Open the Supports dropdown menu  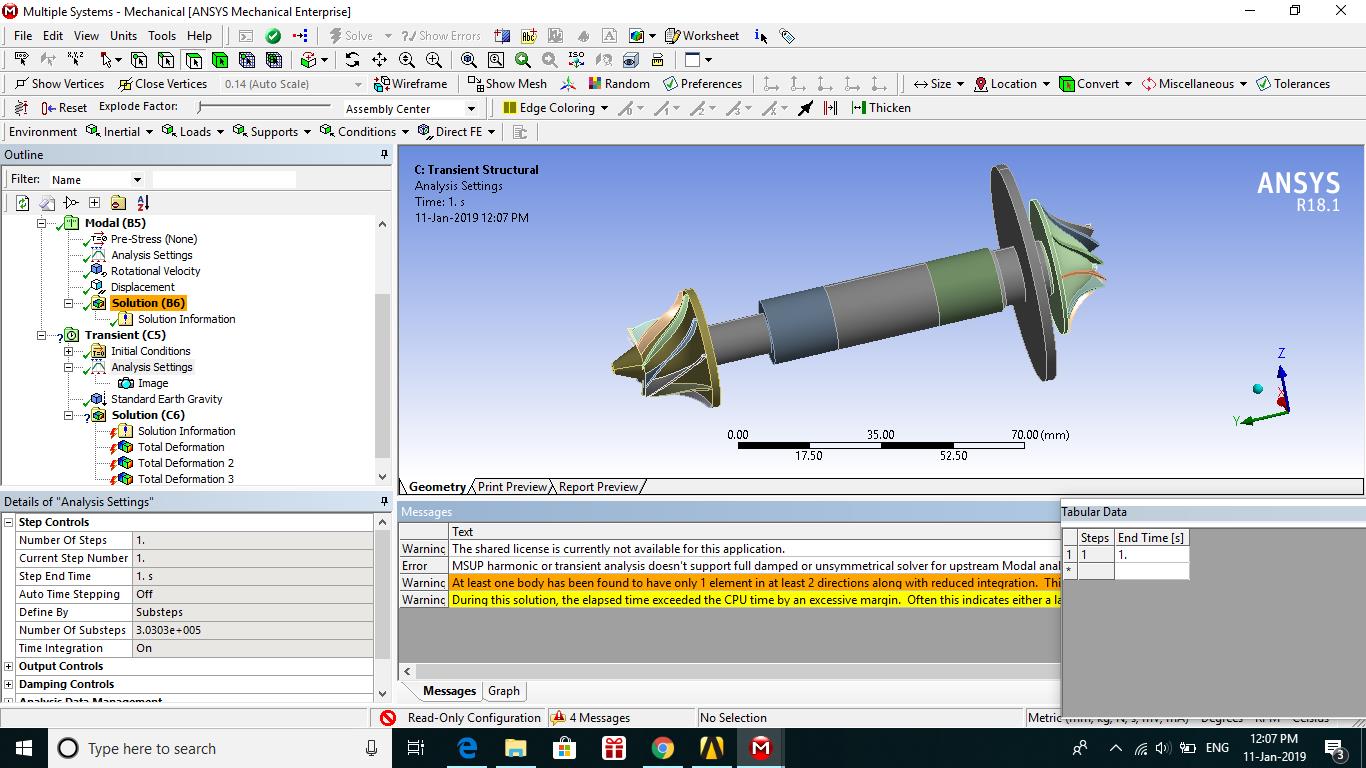(272, 132)
